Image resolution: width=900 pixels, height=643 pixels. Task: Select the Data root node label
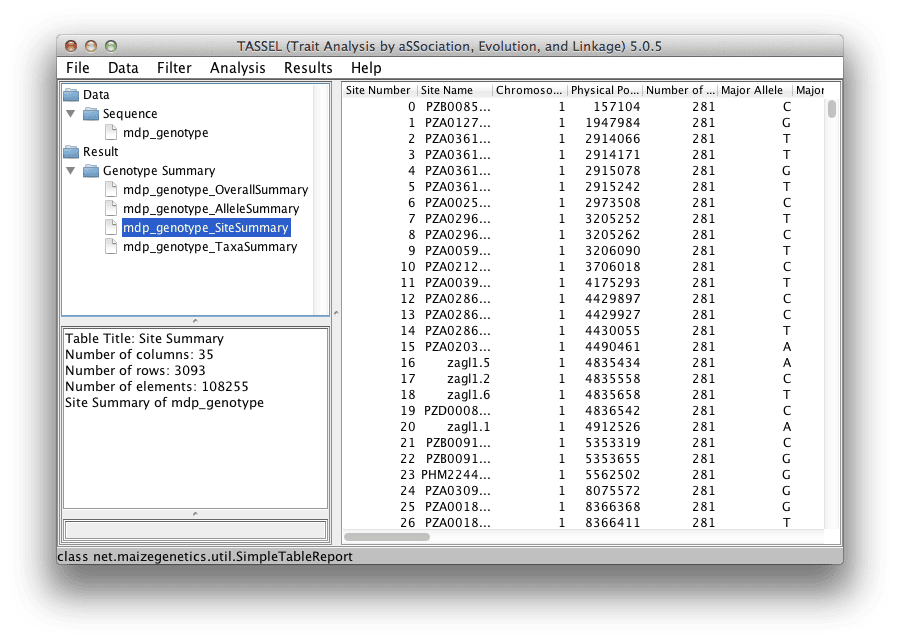pyautogui.click(x=96, y=95)
